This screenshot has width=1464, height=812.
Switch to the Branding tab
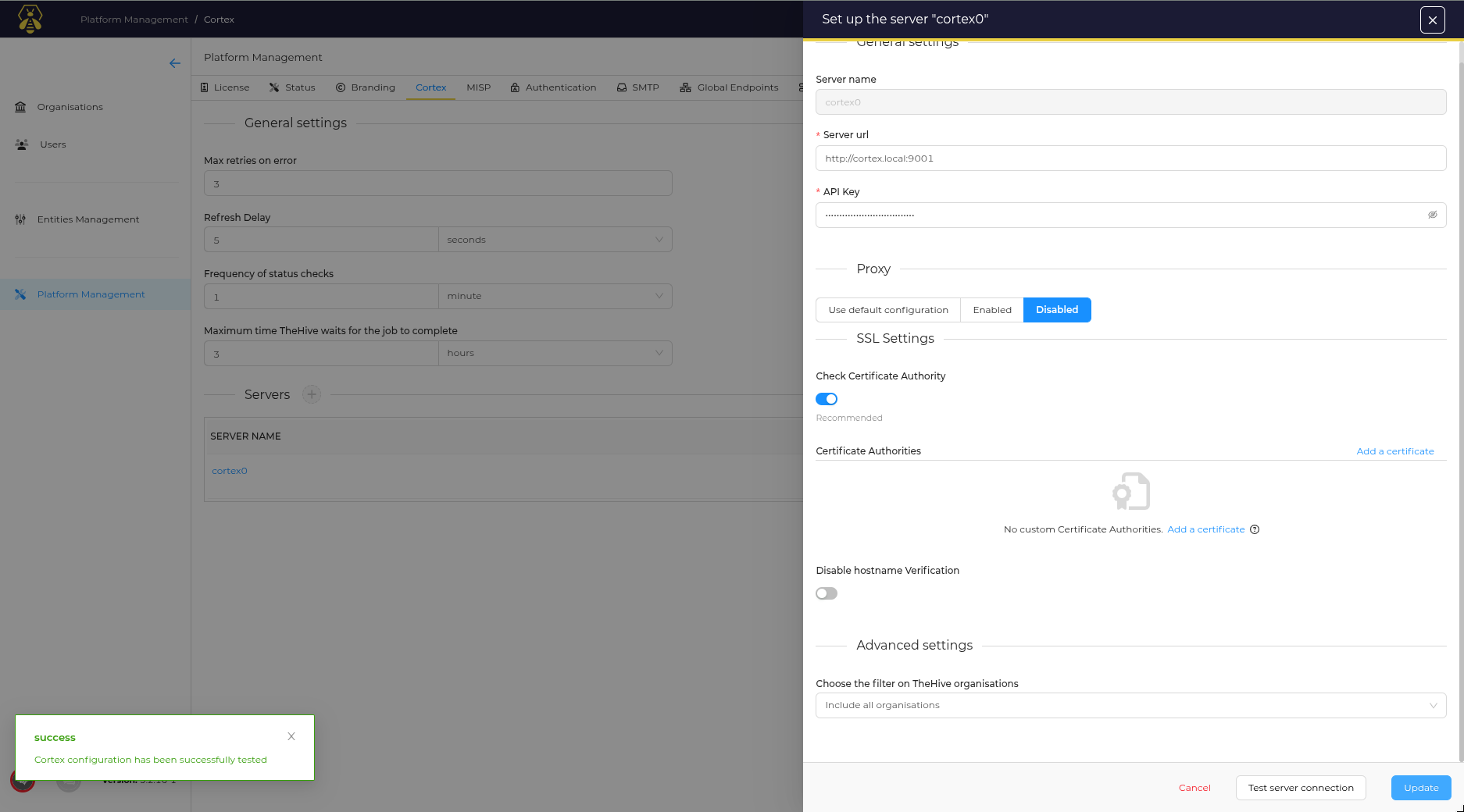(x=366, y=87)
